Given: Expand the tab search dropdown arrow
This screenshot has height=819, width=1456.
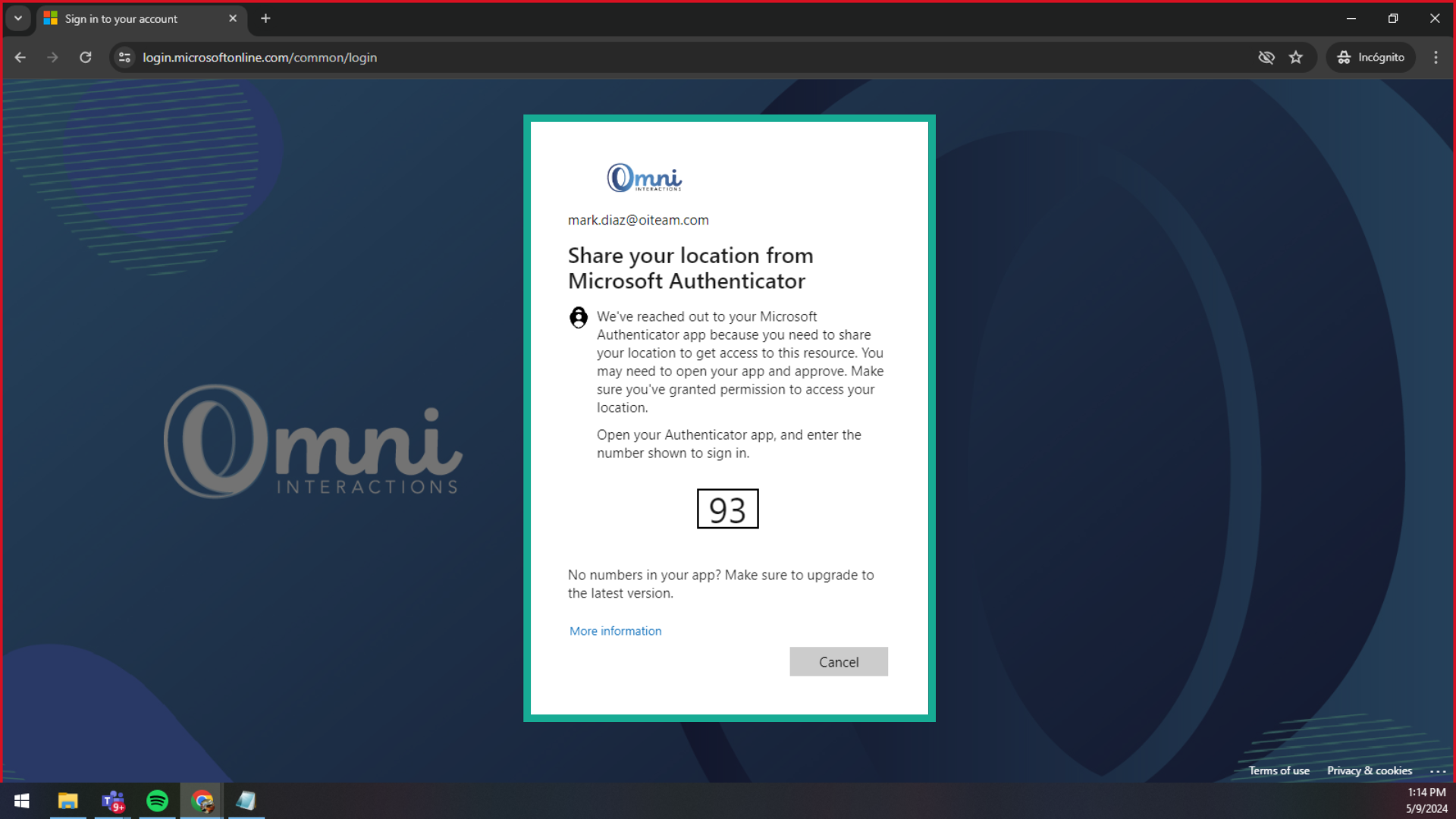Looking at the screenshot, I should (18, 18).
